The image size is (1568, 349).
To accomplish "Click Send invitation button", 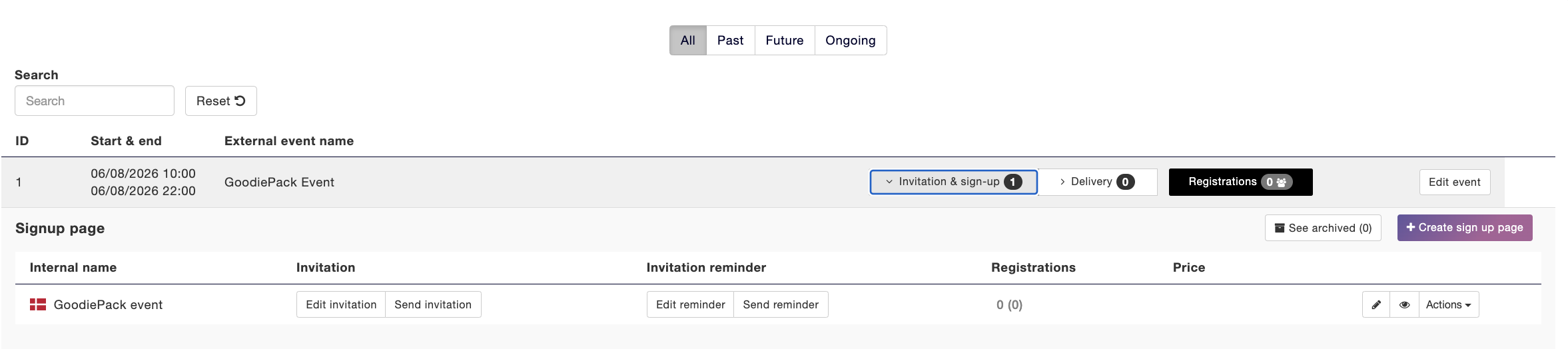I will (x=433, y=304).
